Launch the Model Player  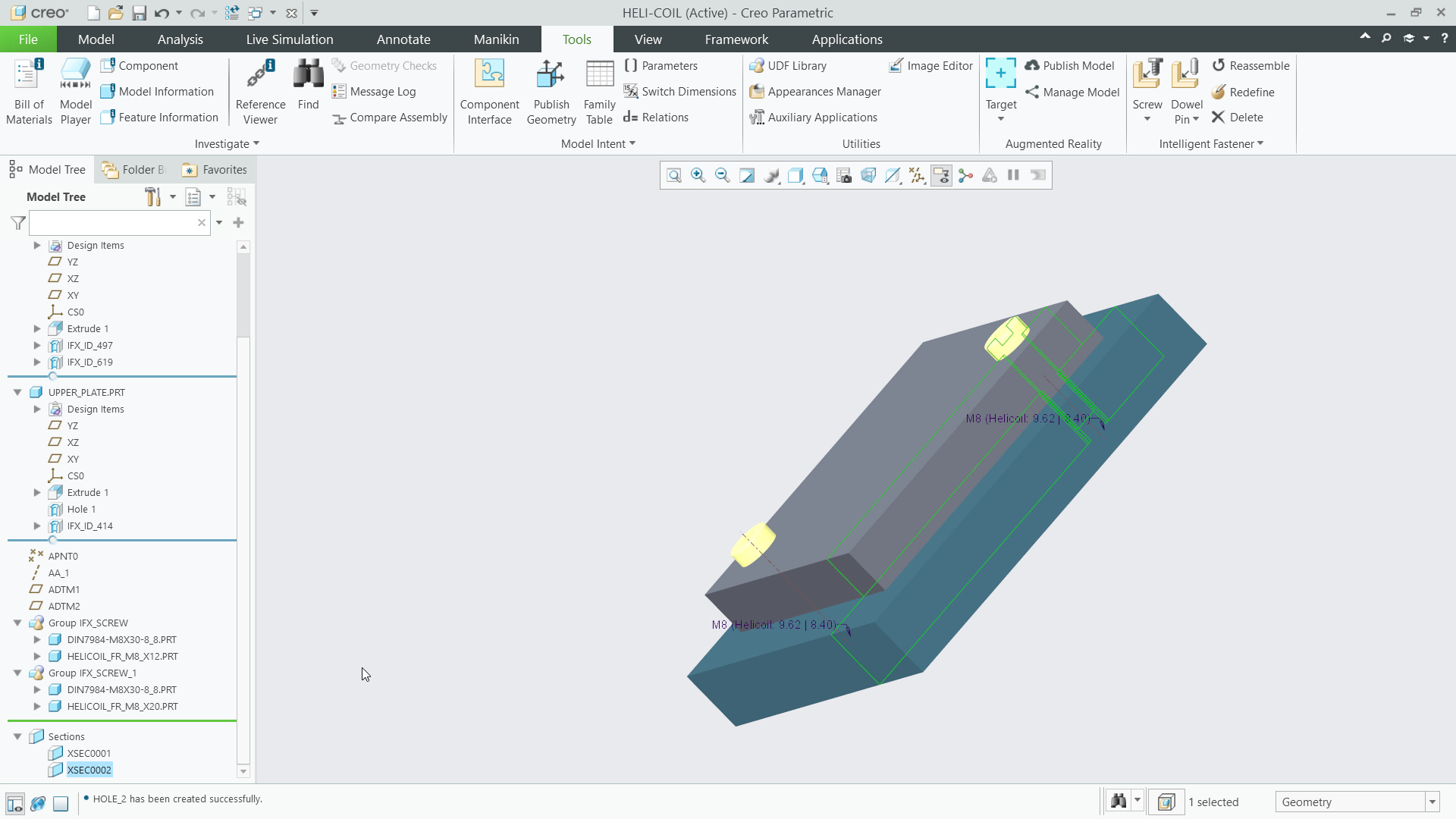[76, 92]
